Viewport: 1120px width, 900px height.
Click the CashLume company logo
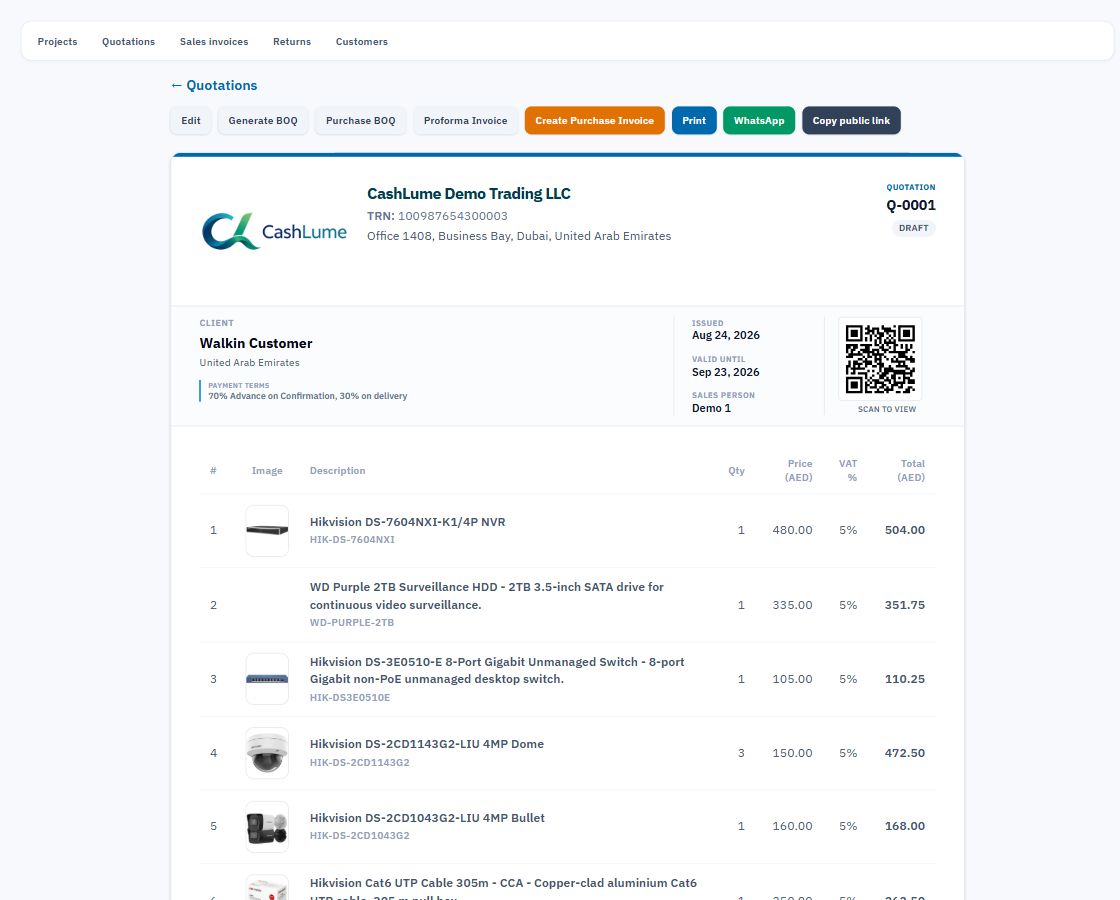[274, 231]
